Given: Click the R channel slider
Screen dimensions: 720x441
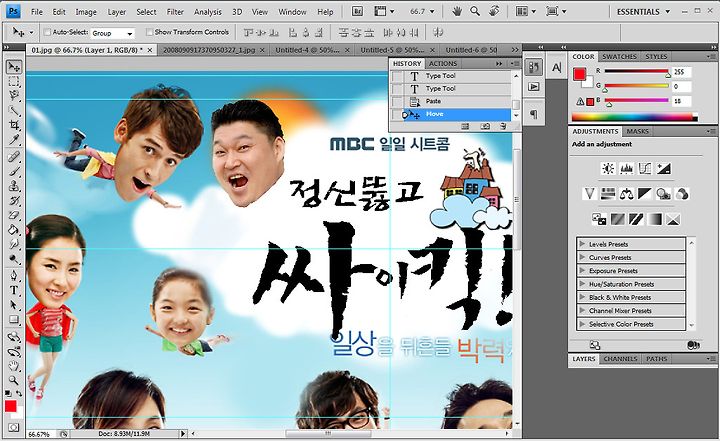Looking at the screenshot, I should [636, 72].
